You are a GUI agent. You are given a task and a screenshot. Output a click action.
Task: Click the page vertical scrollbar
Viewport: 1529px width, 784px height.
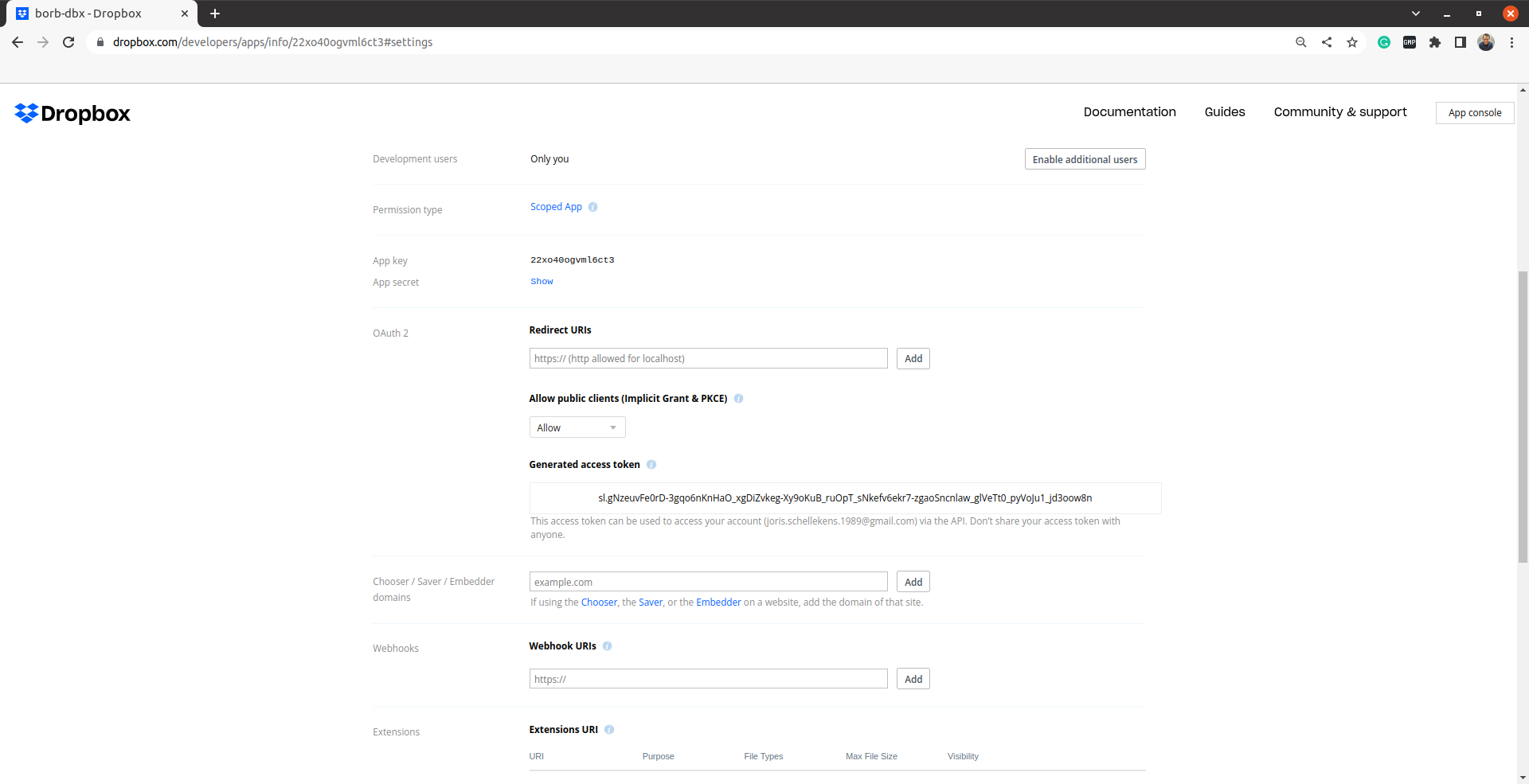pyautogui.click(x=1523, y=416)
